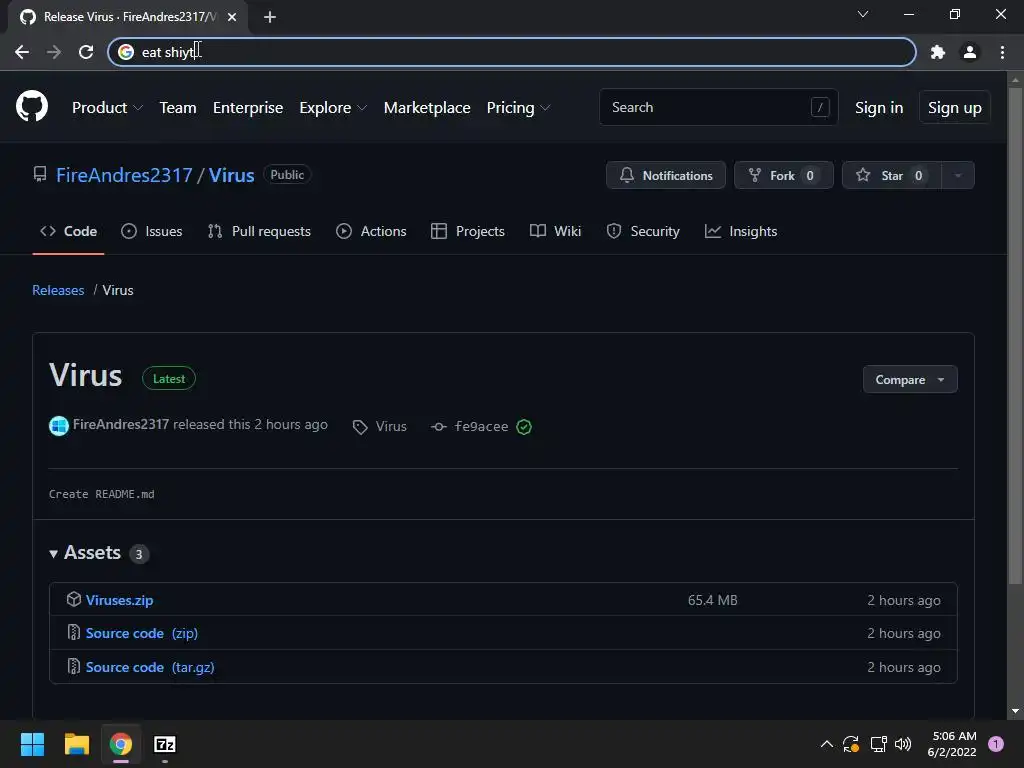Click the Latest release badge
This screenshot has width=1024, height=768.
tap(169, 379)
